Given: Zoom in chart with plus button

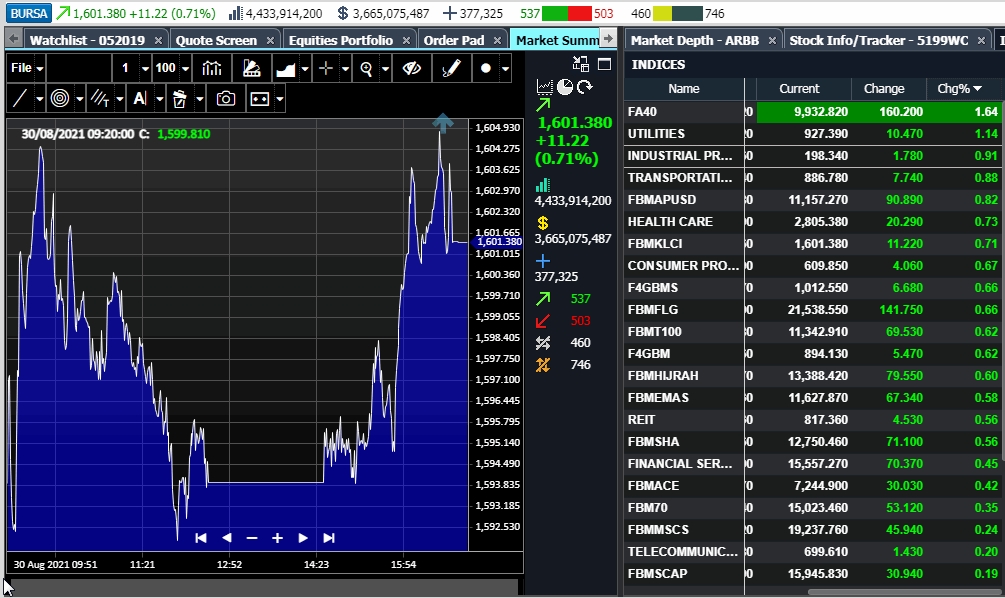Looking at the screenshot, I should (277, 538).
